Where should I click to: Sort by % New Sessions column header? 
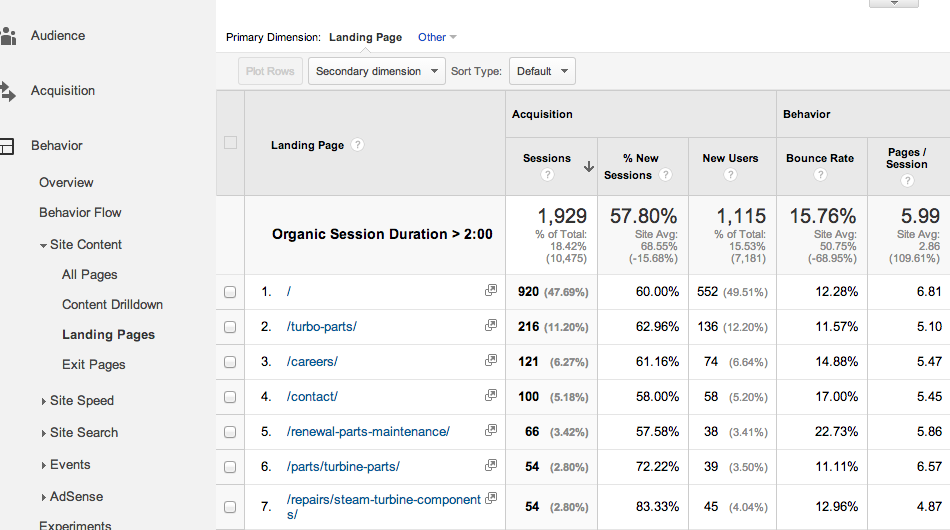click(631, 167)
